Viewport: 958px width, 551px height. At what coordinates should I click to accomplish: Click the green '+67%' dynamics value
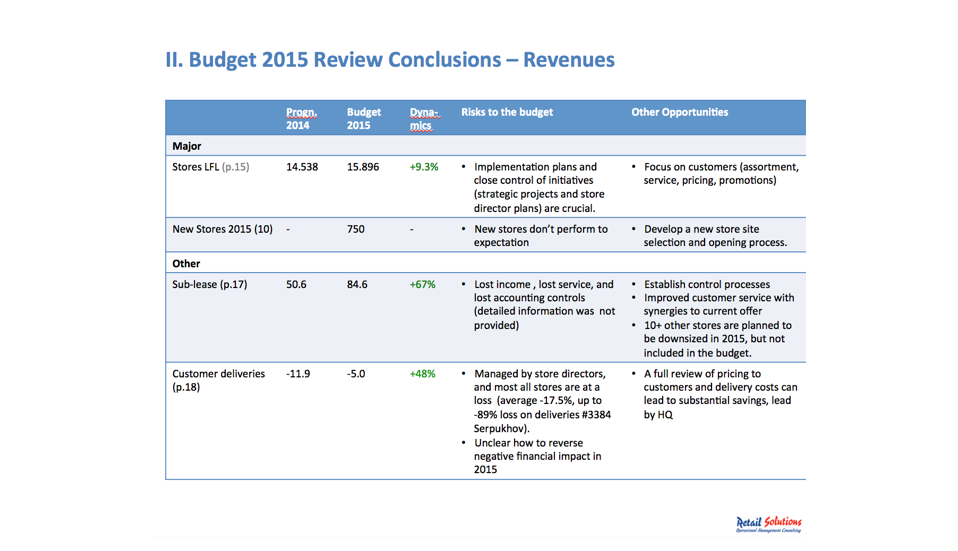click(422, 284)
